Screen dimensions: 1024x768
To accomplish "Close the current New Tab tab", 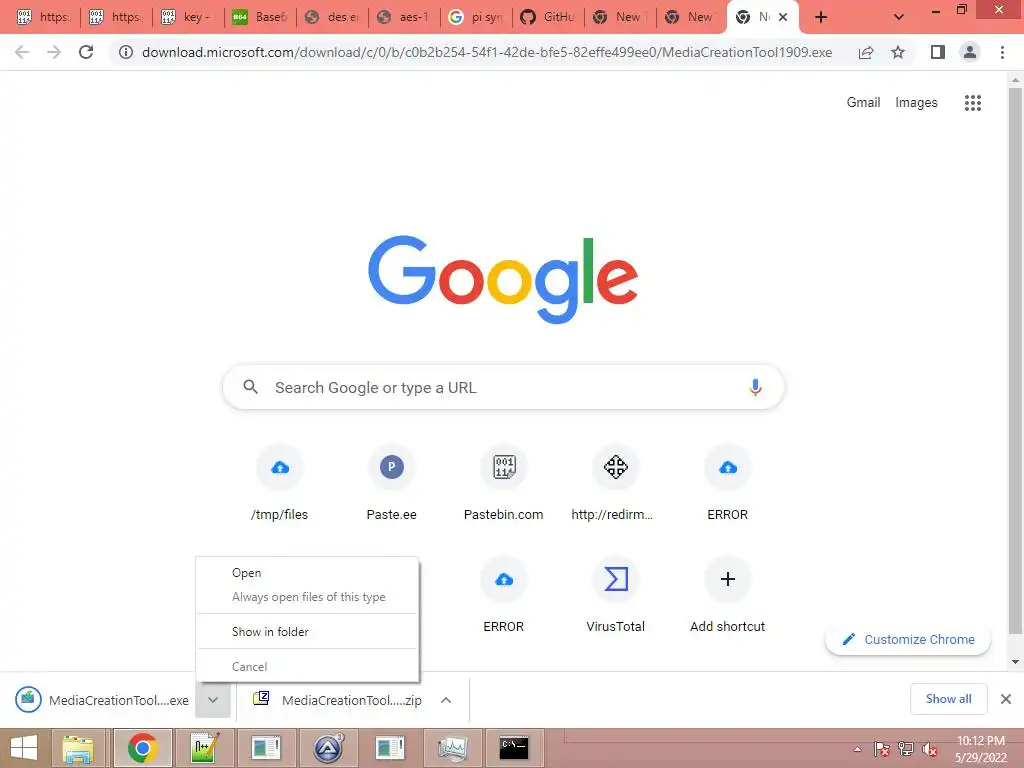I will pos(782,17).
